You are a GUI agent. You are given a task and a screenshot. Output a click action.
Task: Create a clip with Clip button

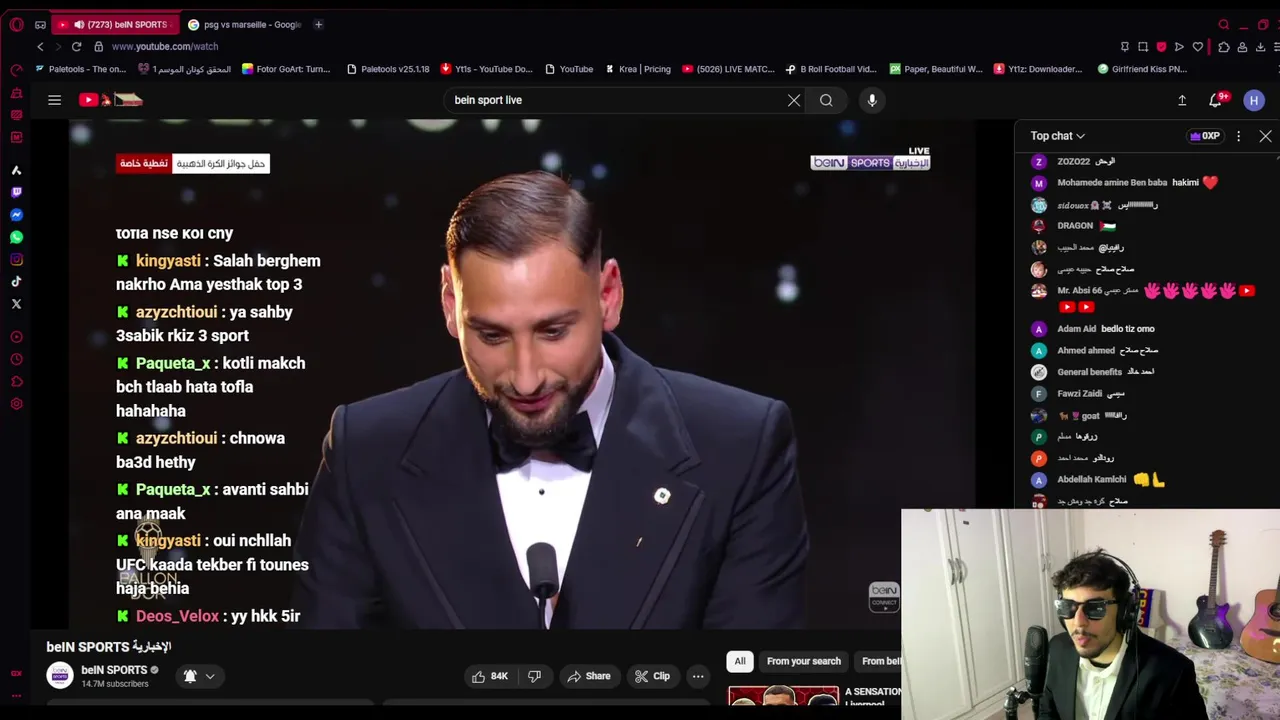652,676
